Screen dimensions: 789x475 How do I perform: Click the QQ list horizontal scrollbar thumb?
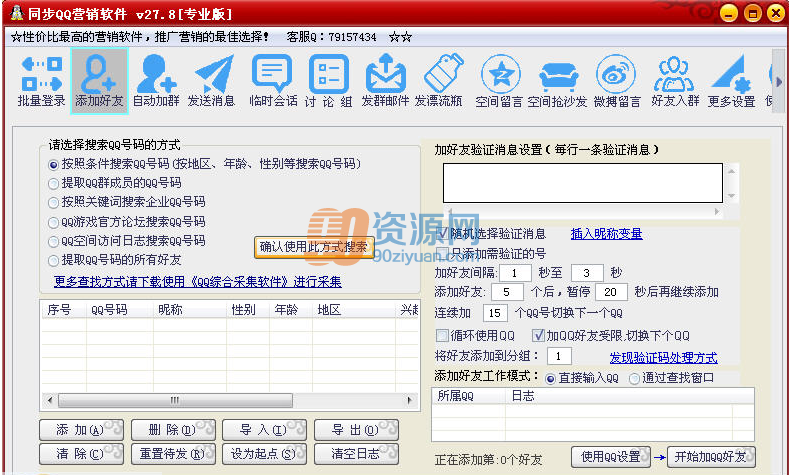(x=175, y=401)
